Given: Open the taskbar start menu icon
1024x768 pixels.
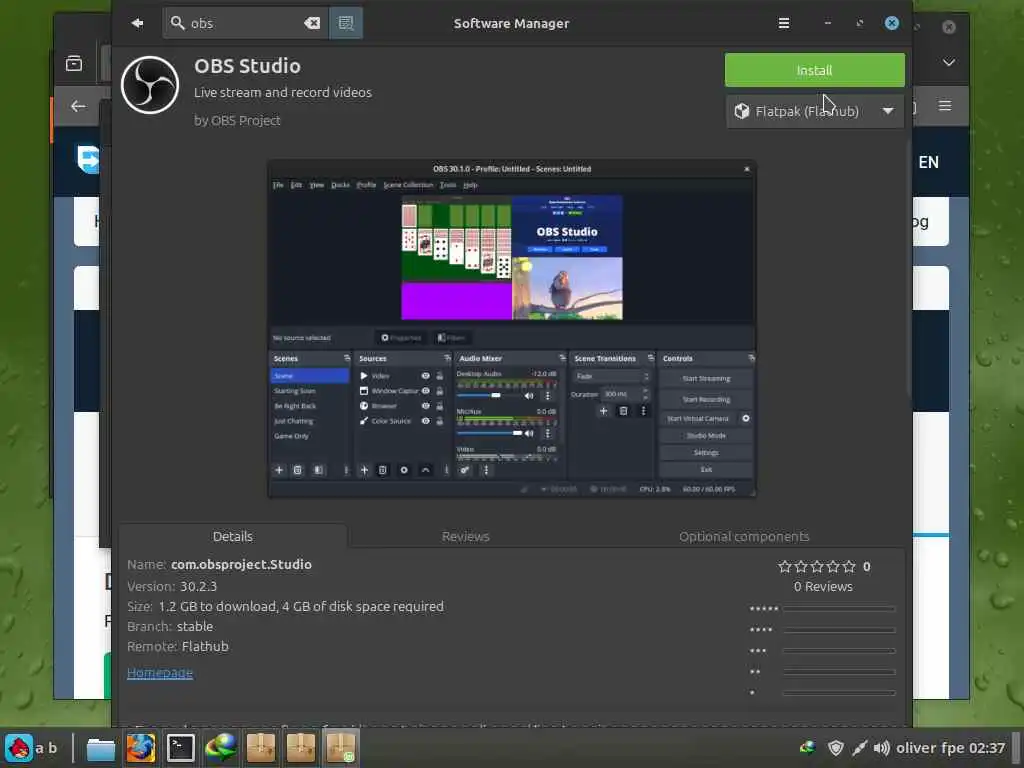Looking at the screenshot, I should pyautogui.click(x=19, y=748).
